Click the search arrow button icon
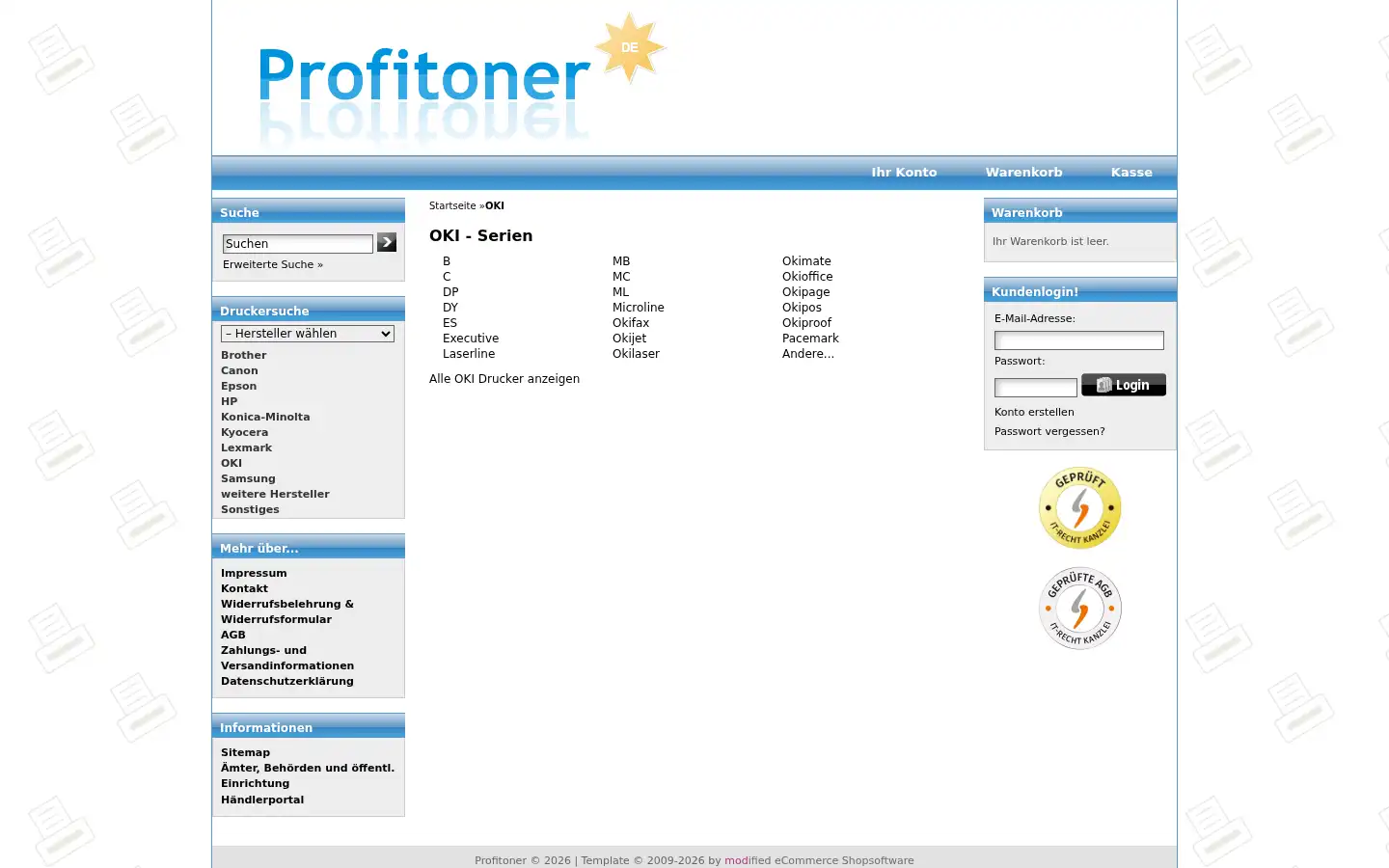The width and height of the screenshot is (1389, 868). (387, 242)
